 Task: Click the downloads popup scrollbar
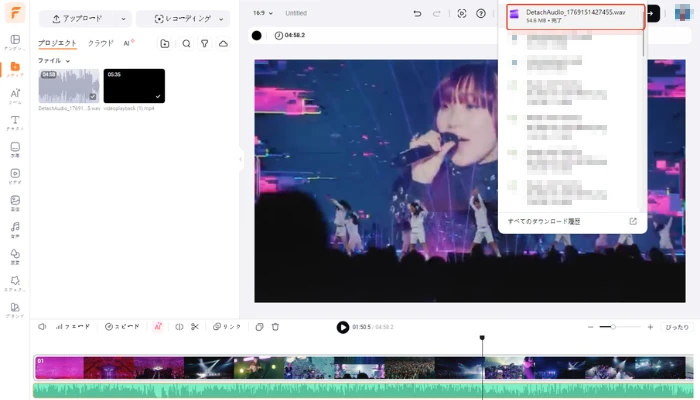(643, 33)
